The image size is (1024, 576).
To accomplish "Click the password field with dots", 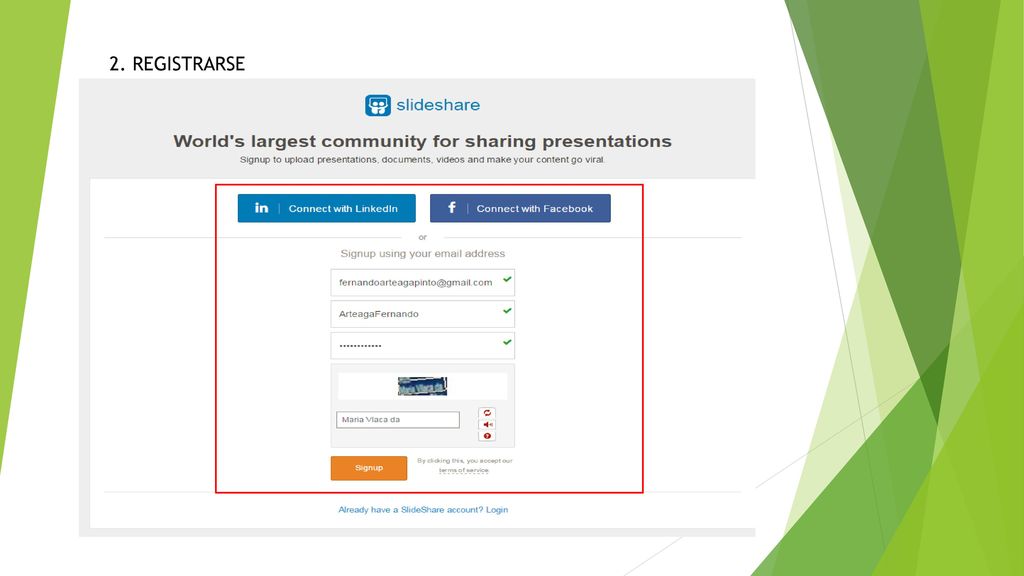I will [x=422, y=345].
